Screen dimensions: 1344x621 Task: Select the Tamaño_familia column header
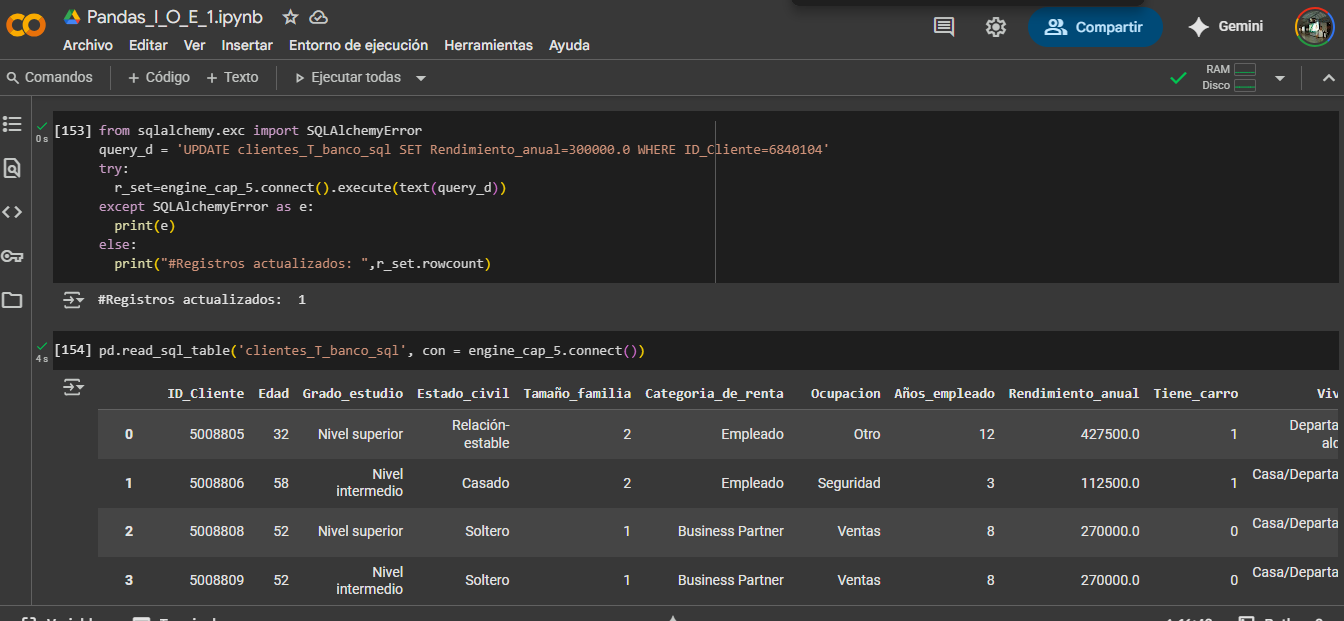pyautogui.click(x=577, y=393)
